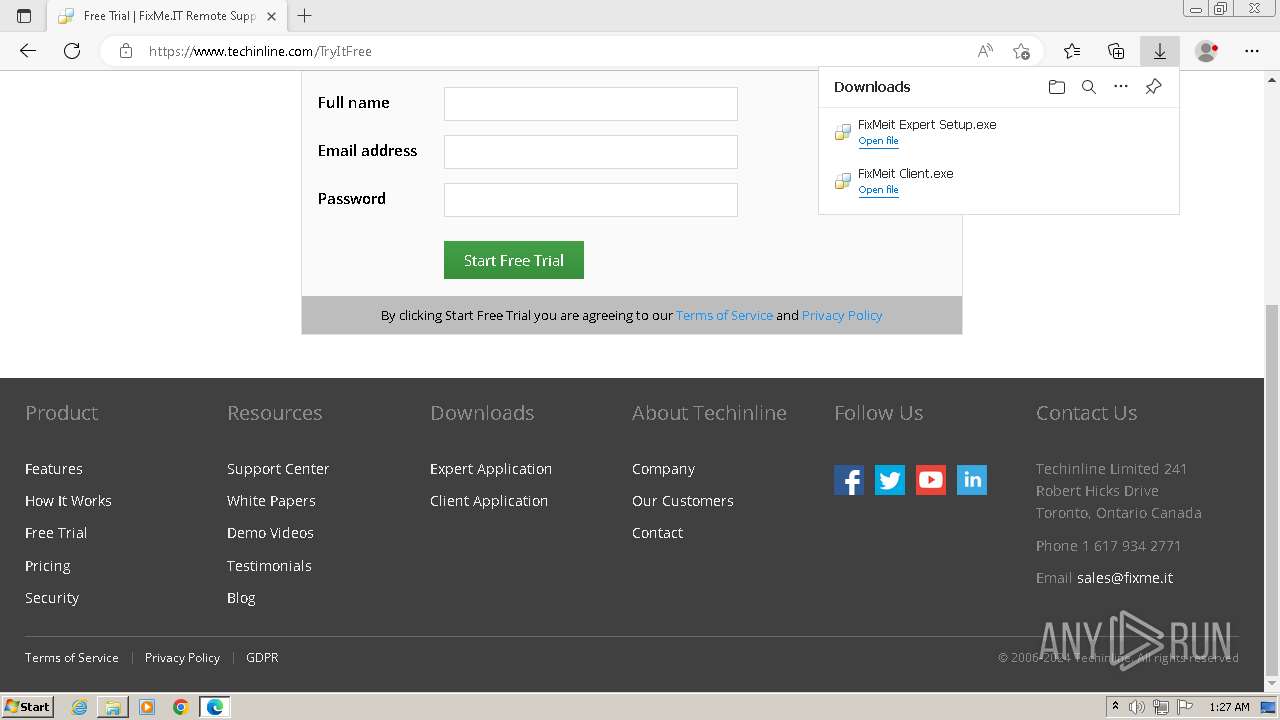Open the Blog link
1280x720 pixels.
(241, 598)
